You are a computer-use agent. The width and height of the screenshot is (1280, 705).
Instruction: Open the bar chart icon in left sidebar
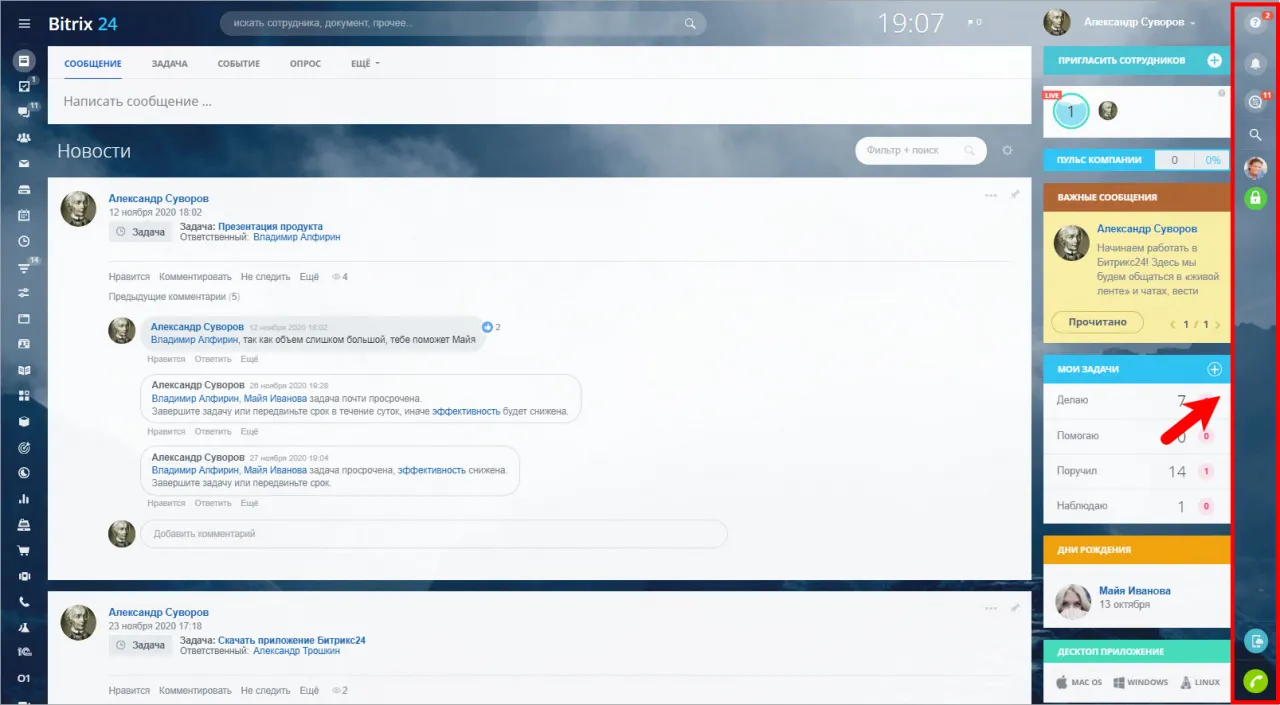(24, 499)
